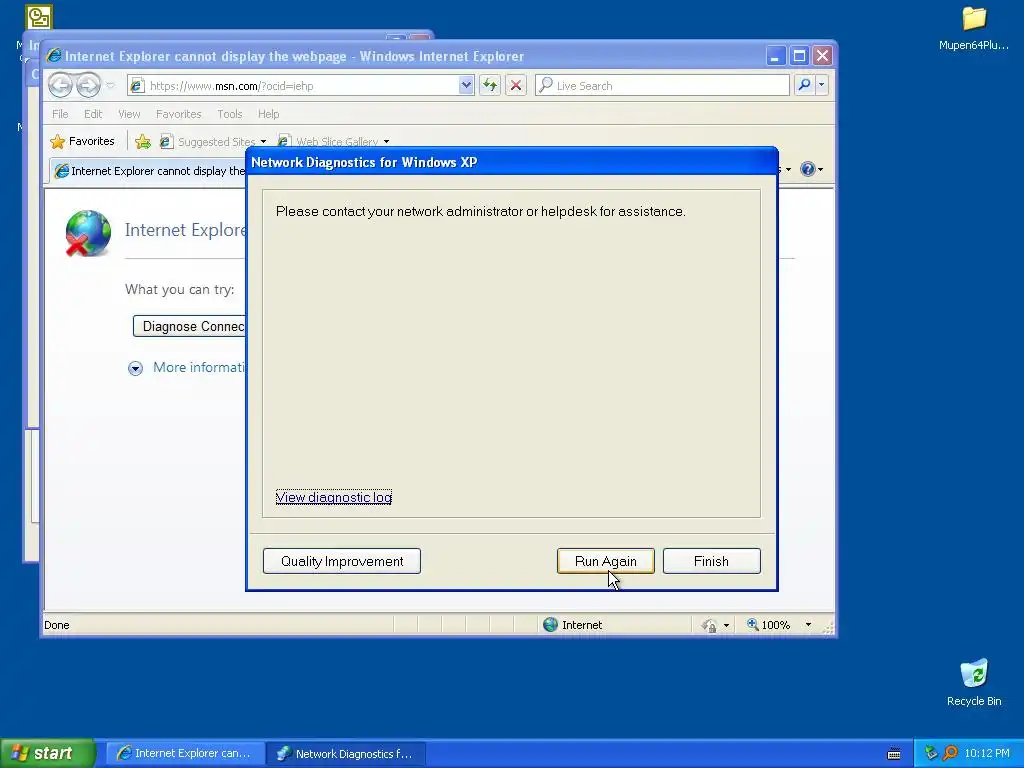This screenshot has width=1024, height=768.
Task: Click the 'Please contact your network administrator' message
Action: tap(481, 211)
